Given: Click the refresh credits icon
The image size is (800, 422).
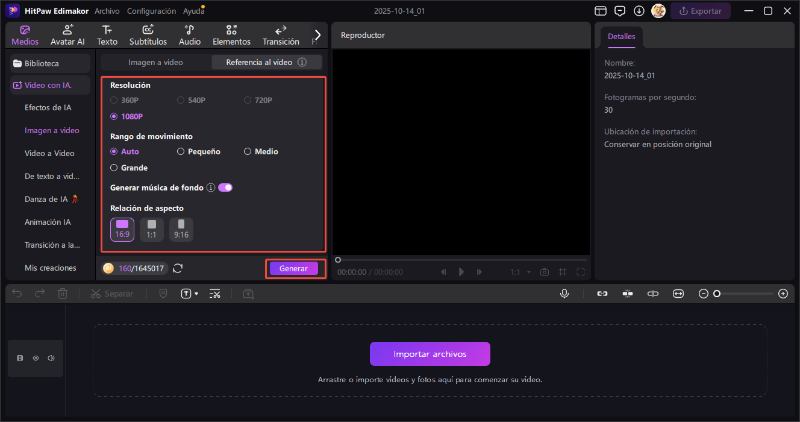Looking at the screenshot, I should click(x=178, y=268).
